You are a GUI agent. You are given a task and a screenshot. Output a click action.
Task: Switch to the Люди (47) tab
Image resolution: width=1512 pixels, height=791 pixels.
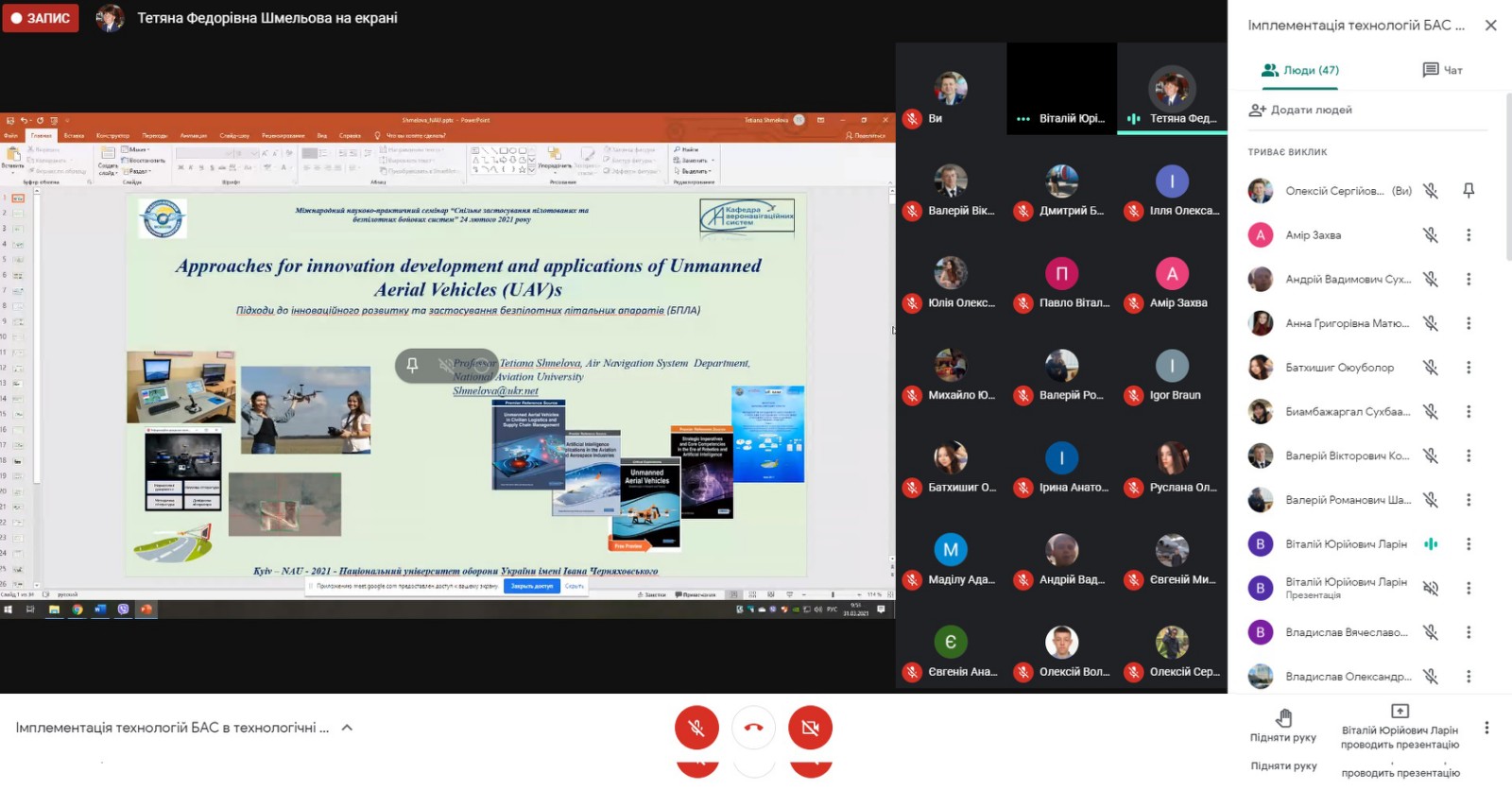coord(1300,70)
